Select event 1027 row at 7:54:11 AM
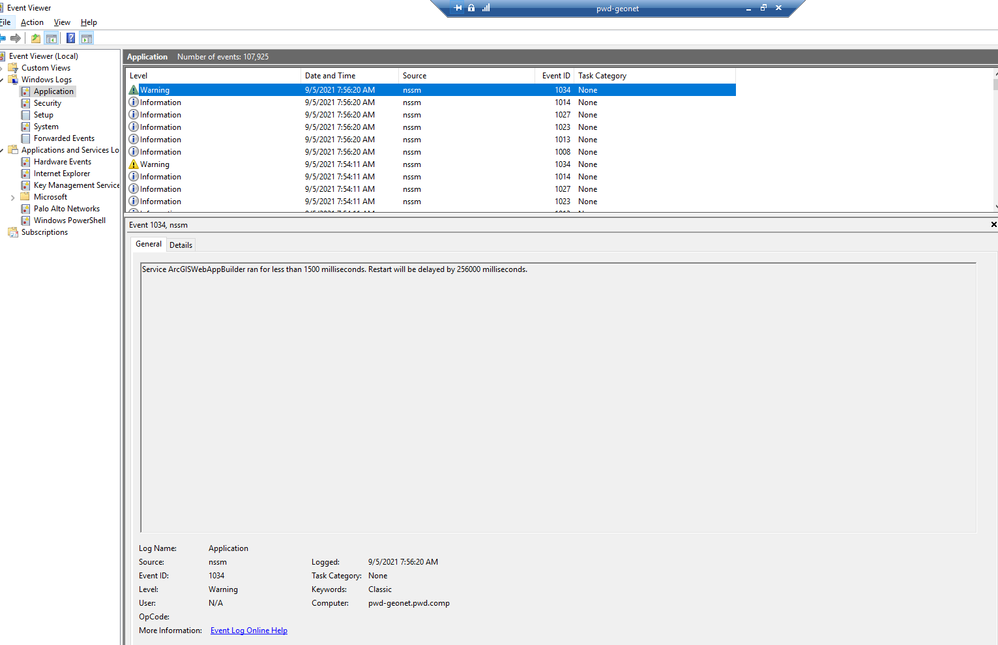This screenshot has height=645, width=998. pyautogui.click(x=432, y=189)
